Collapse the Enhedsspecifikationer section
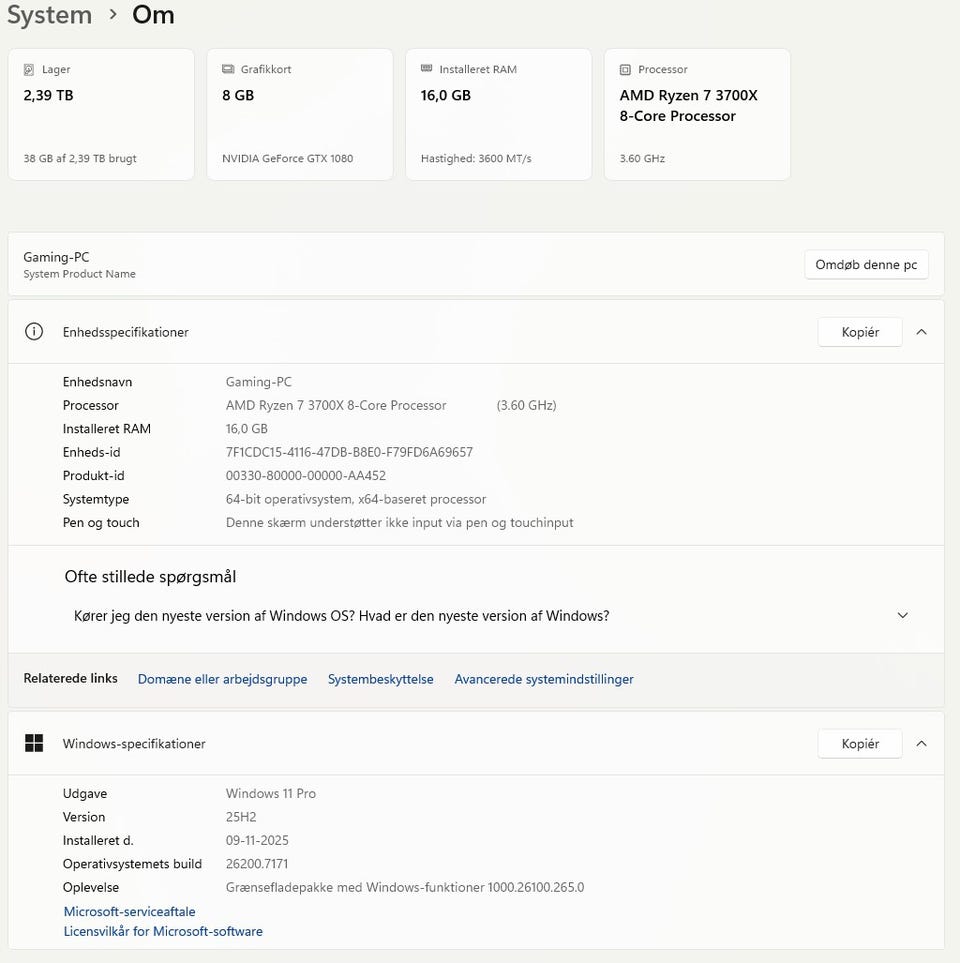The height and width of the screenshot is (963, 960). pyautogui.click(x=921, y=332)
